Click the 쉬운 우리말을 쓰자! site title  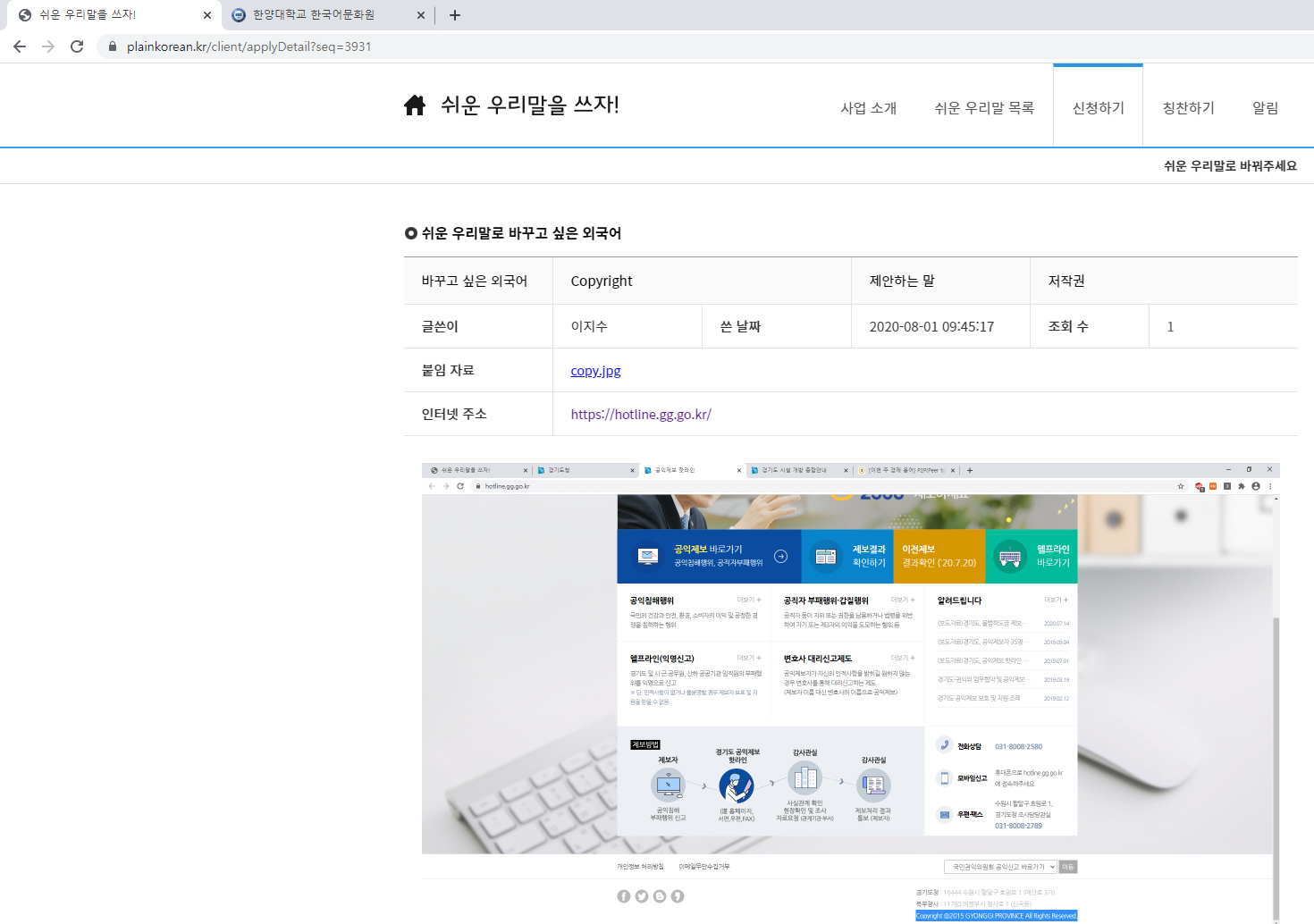[529, 105]
